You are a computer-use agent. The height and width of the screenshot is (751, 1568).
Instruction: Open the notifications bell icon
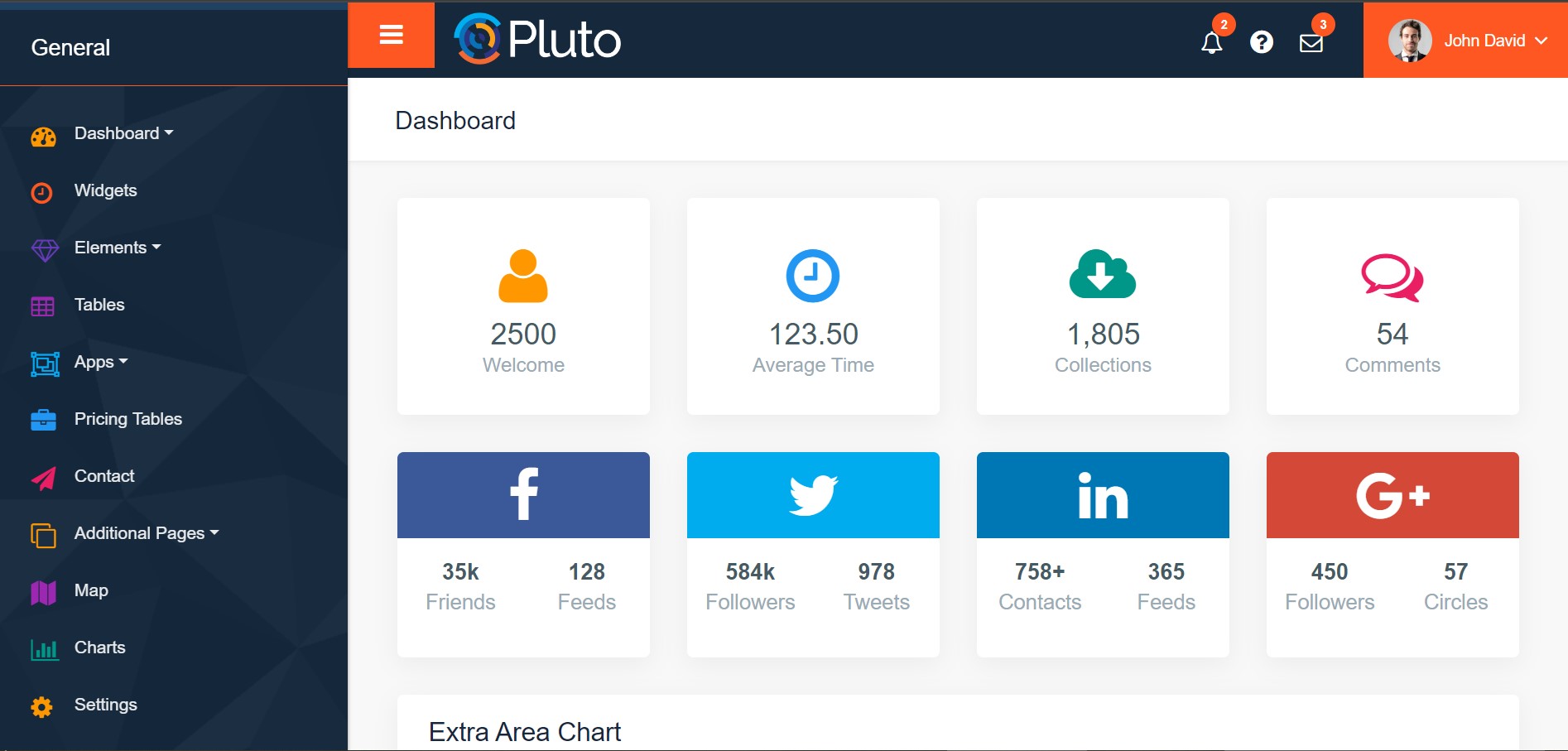tap(1212, 42)
